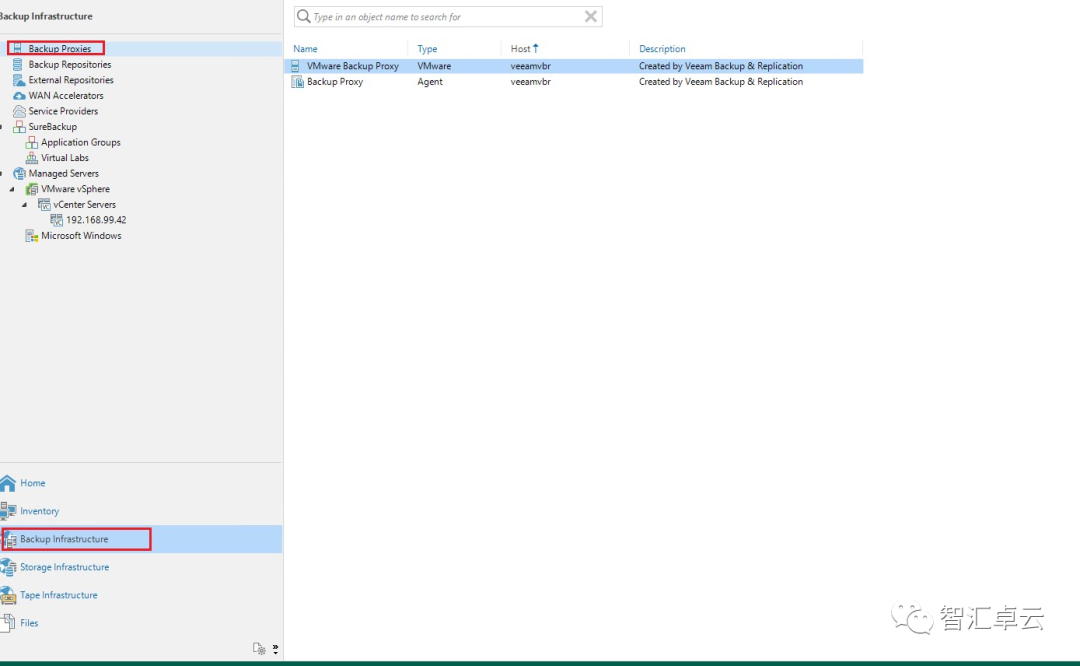Click the Managed Servers icon
Screen dimensions: 1080x666
pyautogui.click(x=19, y=174)
